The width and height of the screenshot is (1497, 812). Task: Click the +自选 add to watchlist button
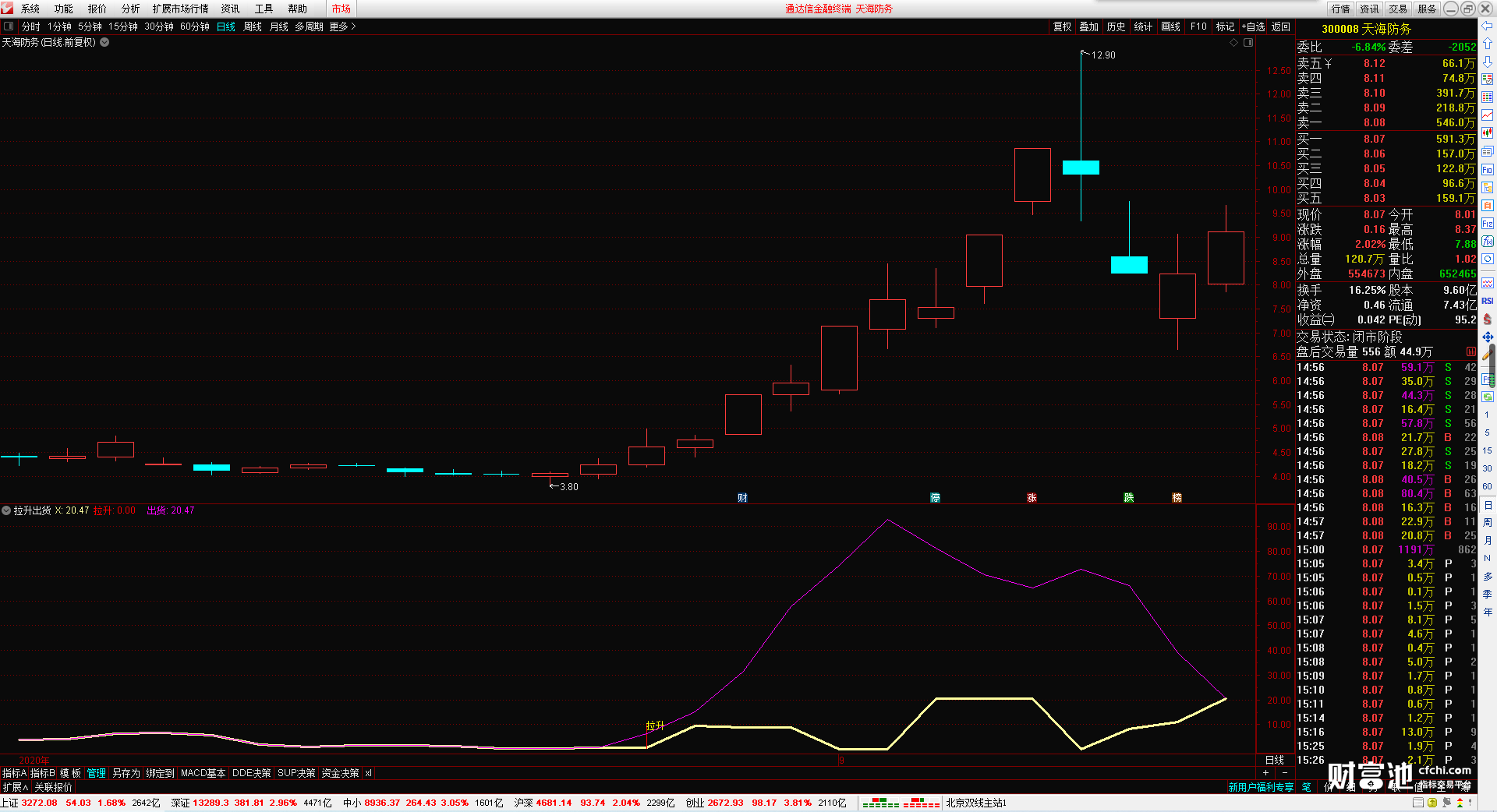[1253, 26]
